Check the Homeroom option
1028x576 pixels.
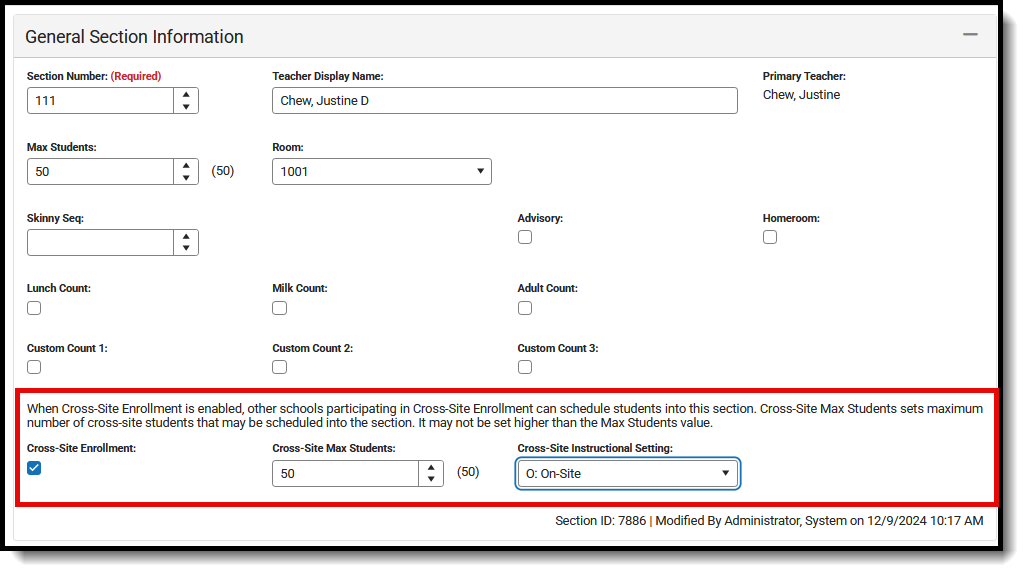pyautogui.click(x=770, y=237)
